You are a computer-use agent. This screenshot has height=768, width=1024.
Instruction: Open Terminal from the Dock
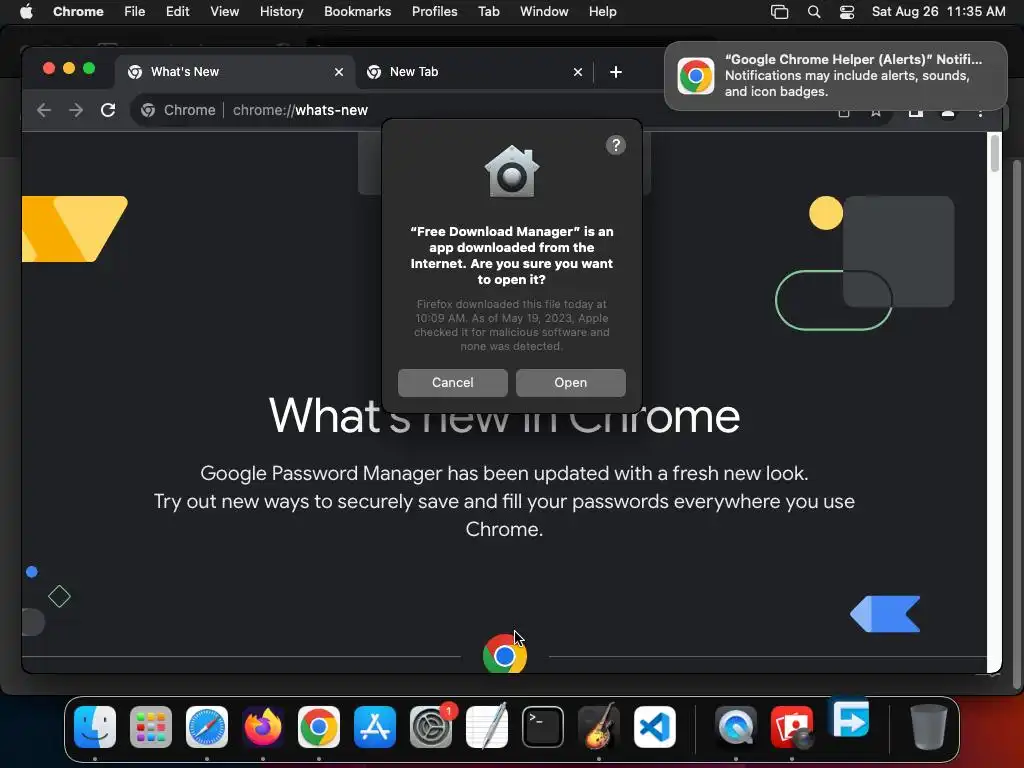tap(543, 727)
